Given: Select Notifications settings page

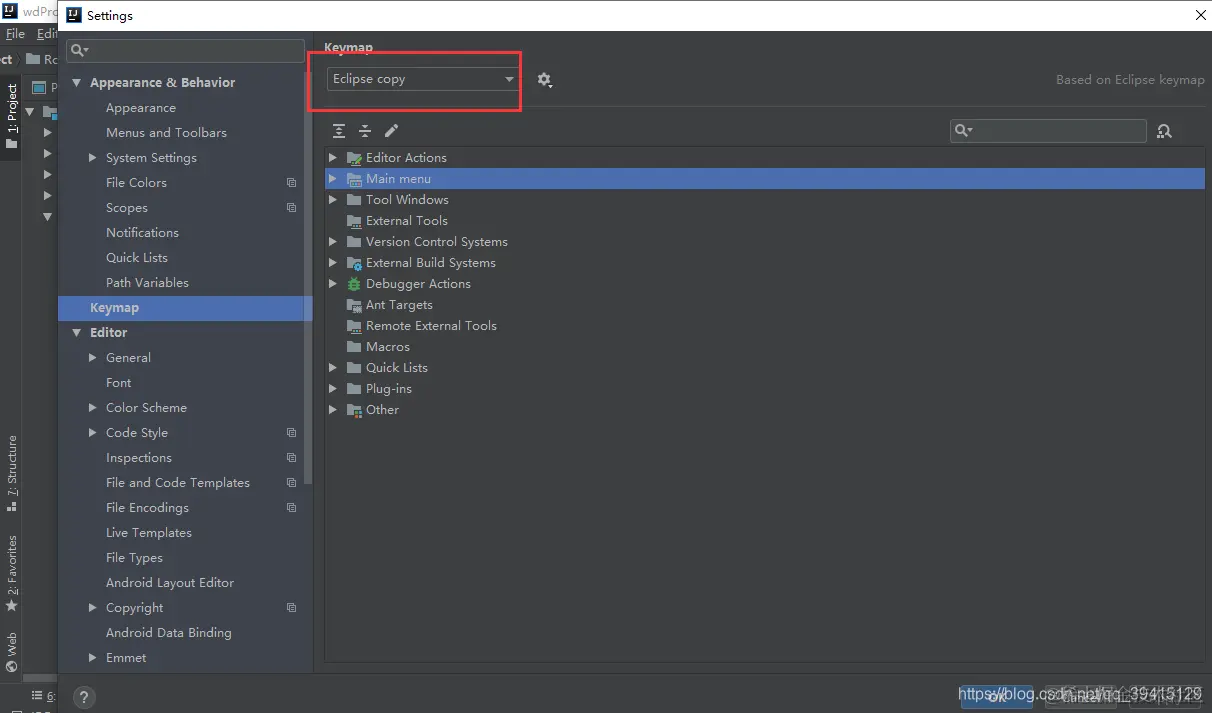Looking at the screenshot, I should click(142, 233).
